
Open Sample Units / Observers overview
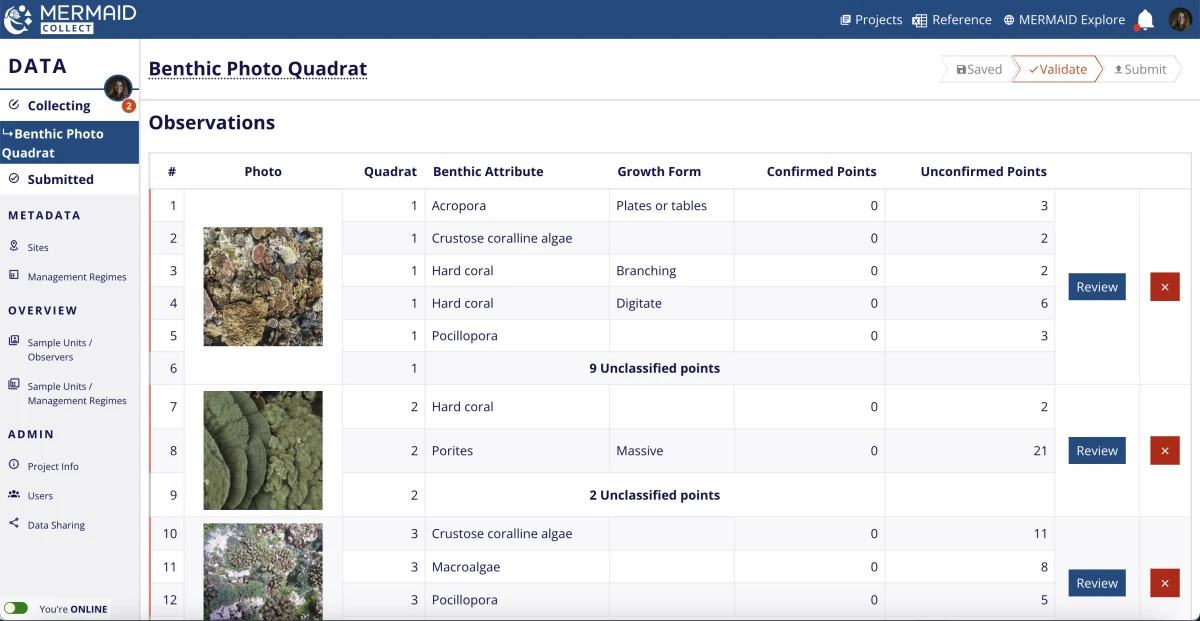pyautogui.click(x=60, y=349)
